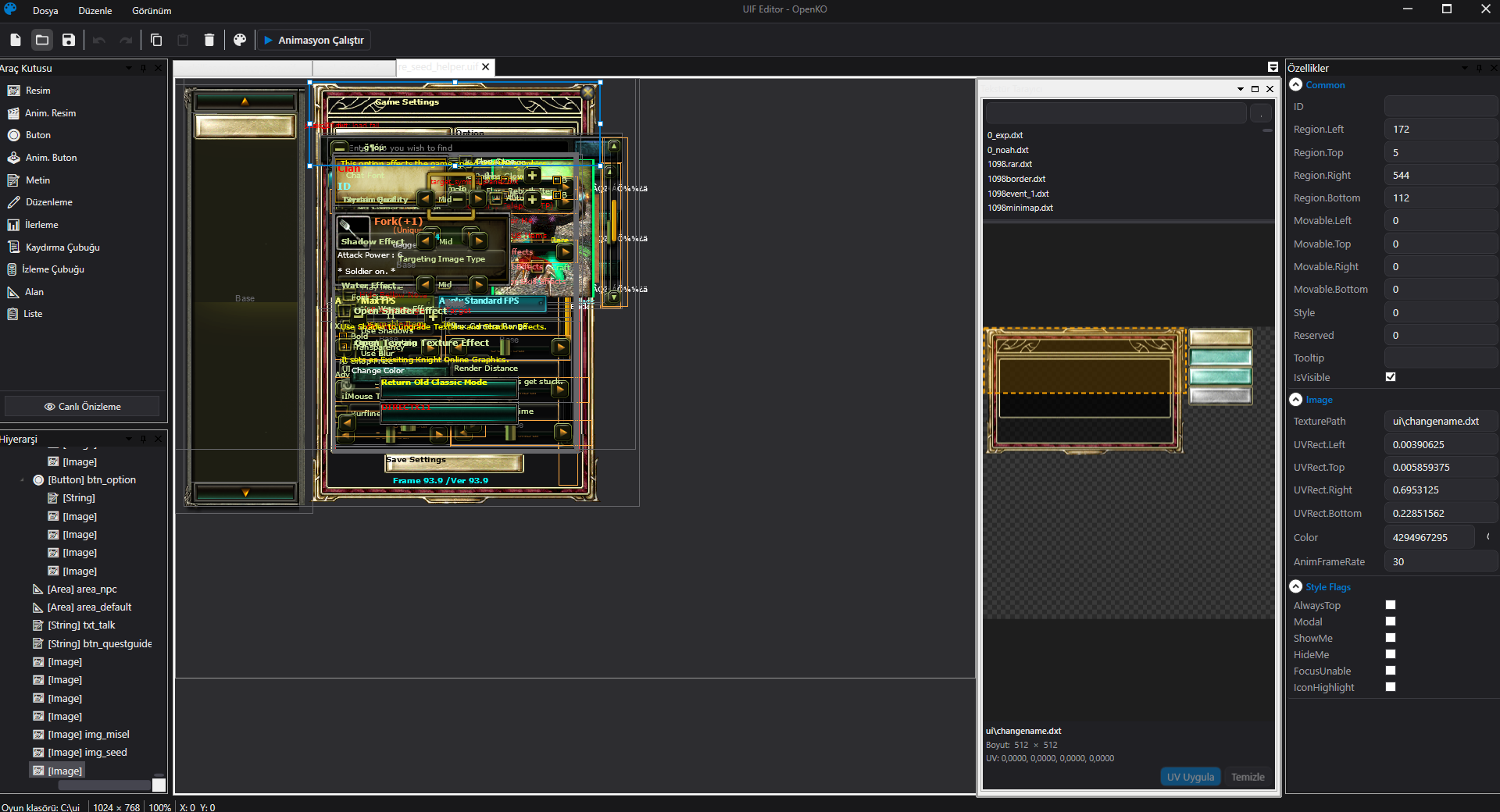Enable the AlwaysTop style flag
1500x812 pixels.
[x=1391, y=605]
